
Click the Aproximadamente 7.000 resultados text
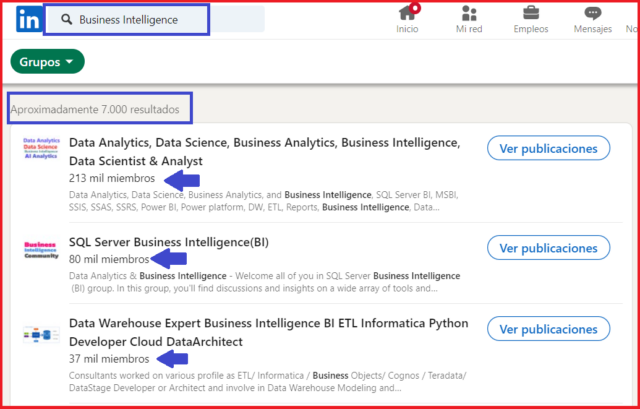[x=95, y=109]
